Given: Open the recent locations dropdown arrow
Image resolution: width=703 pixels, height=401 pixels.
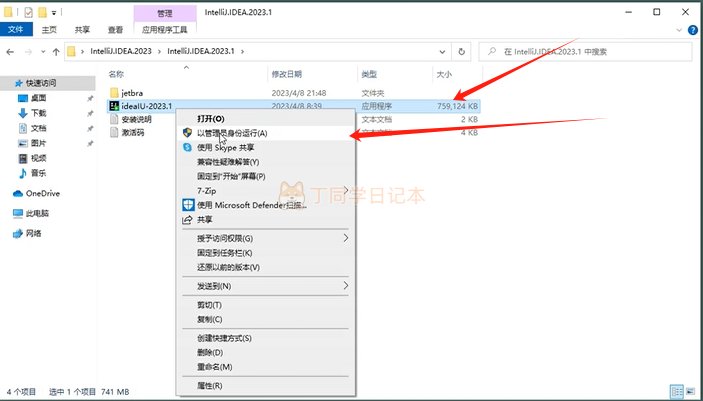Looking at the screenshot, I should pos(43,52).
